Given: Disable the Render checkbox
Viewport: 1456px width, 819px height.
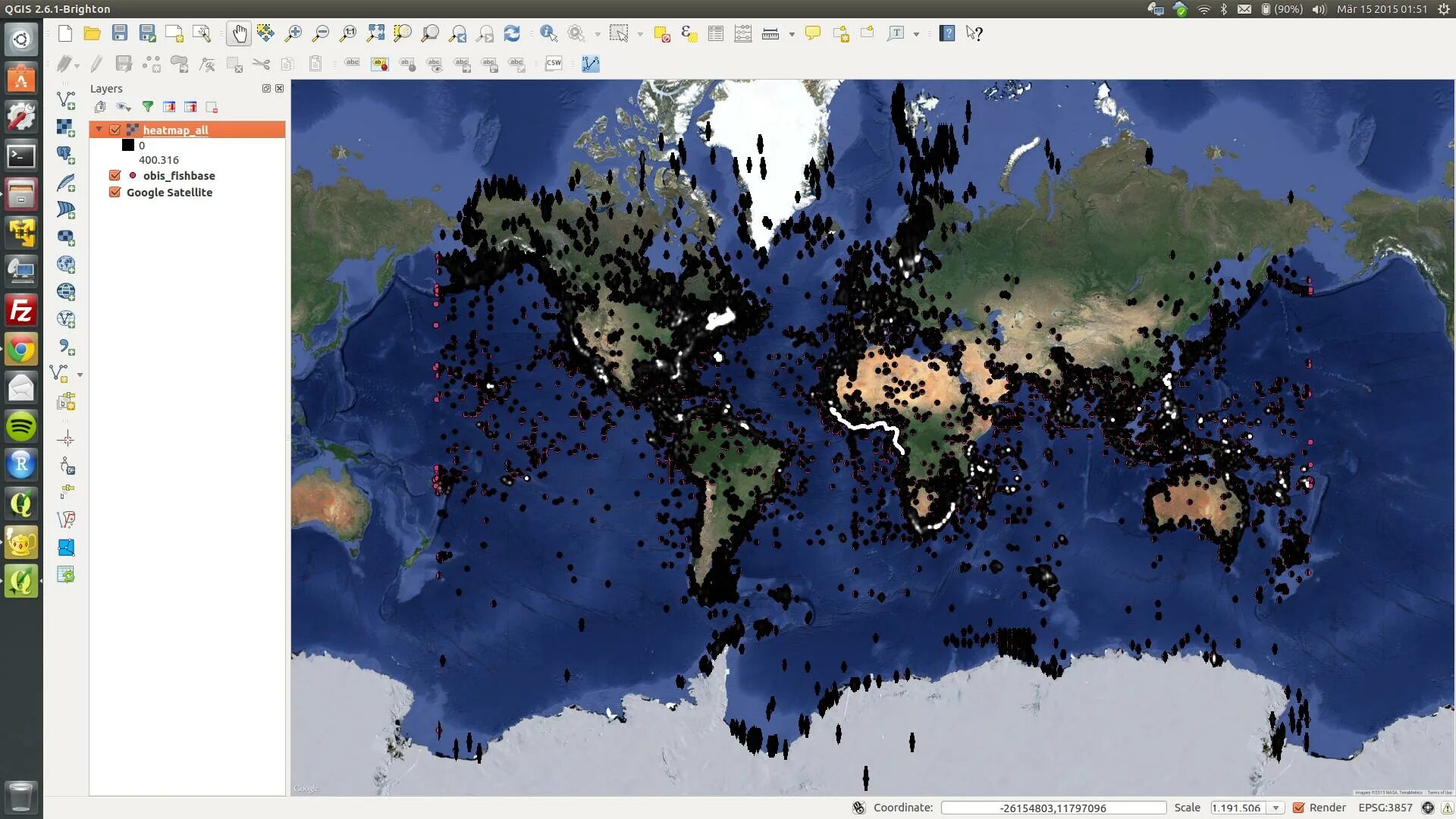Looking at the screenshot, I should [1298, 808].
